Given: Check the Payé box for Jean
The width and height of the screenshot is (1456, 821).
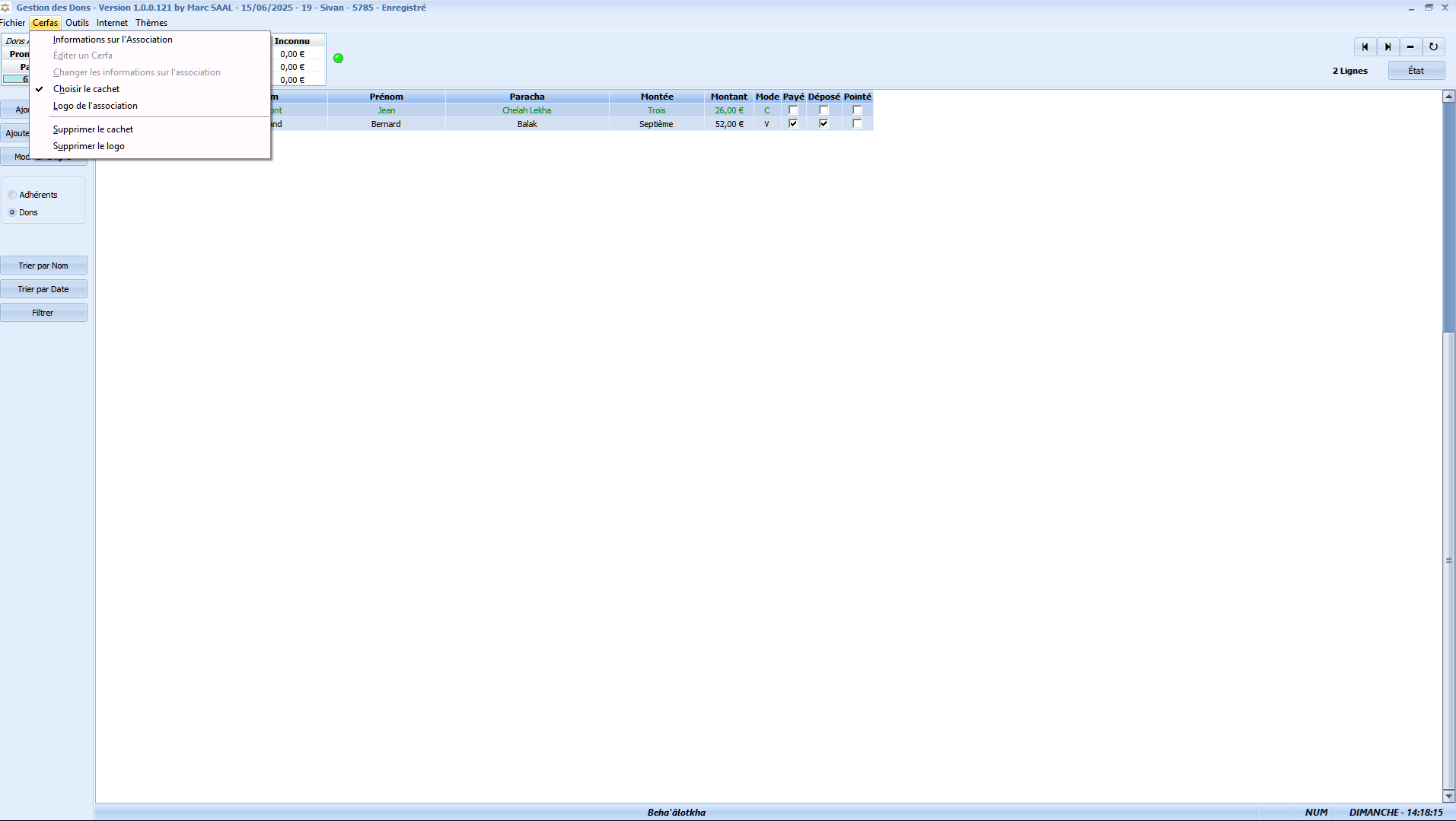Looking at the screenshot, I should click(793, 110).
